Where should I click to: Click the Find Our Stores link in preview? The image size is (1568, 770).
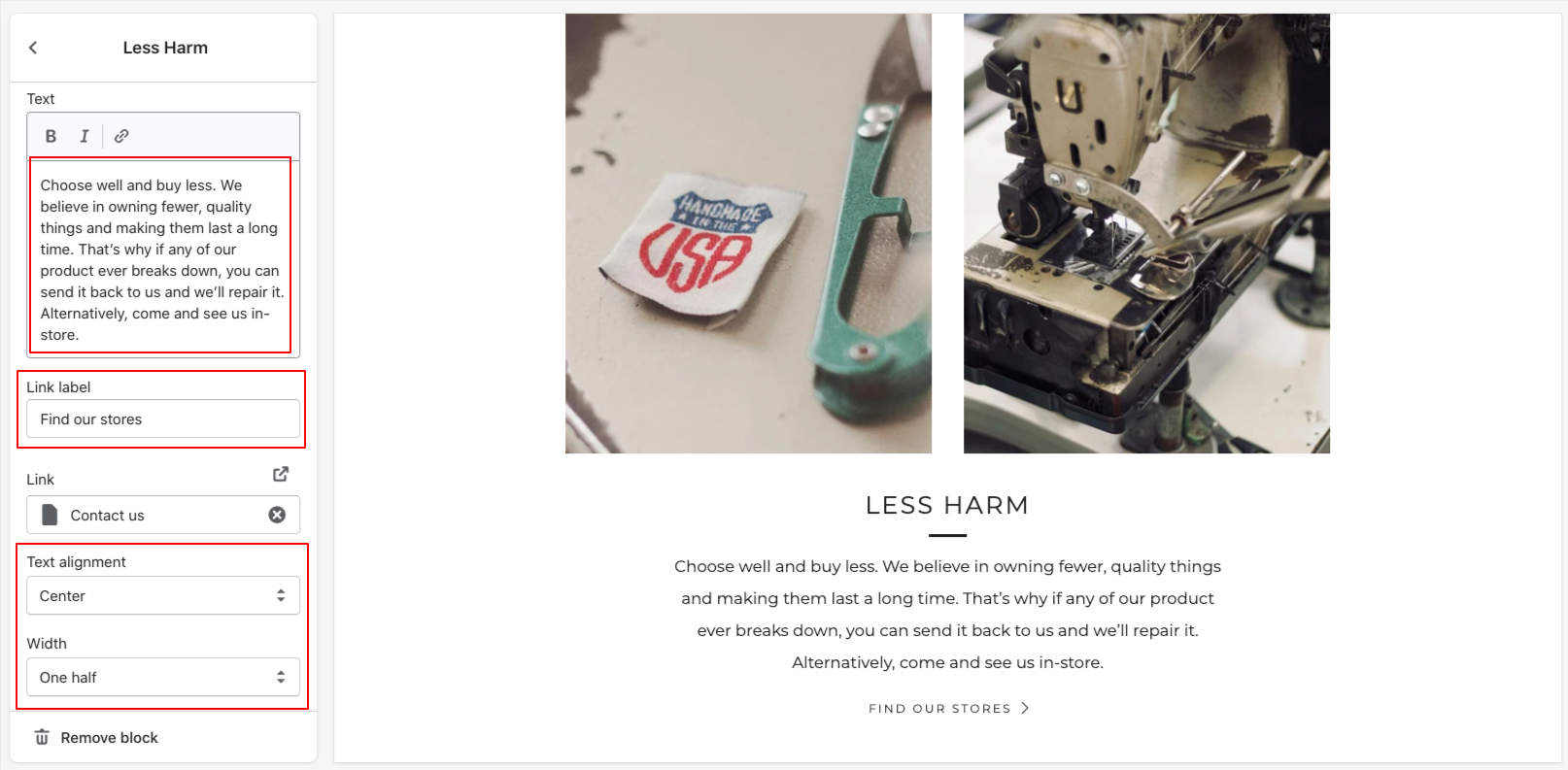(939, 709)
